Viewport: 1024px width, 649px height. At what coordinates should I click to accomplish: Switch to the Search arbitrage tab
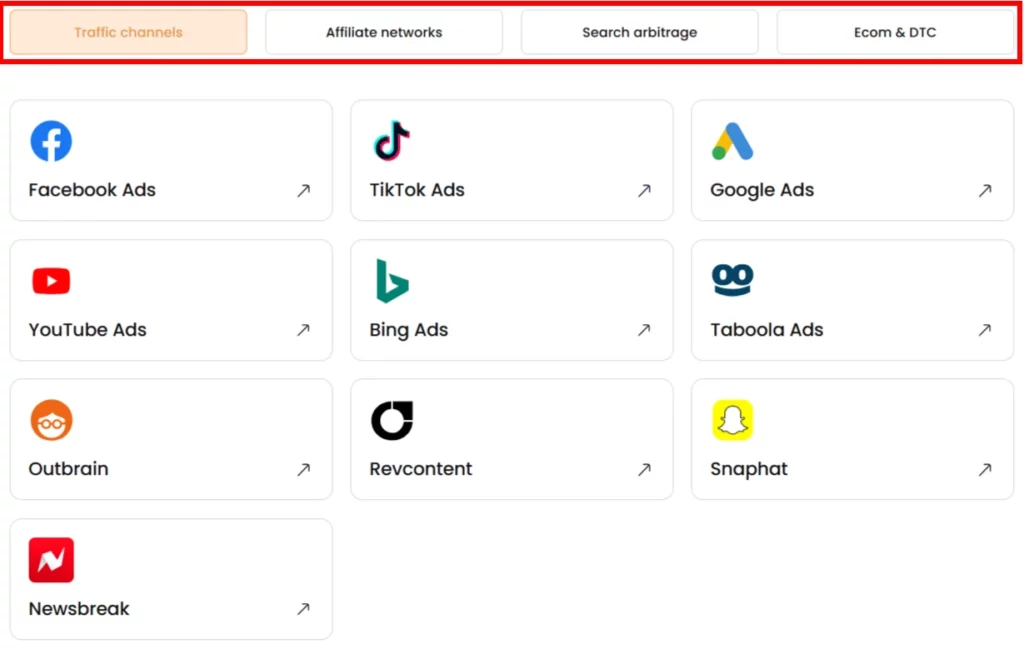point(639,32)
